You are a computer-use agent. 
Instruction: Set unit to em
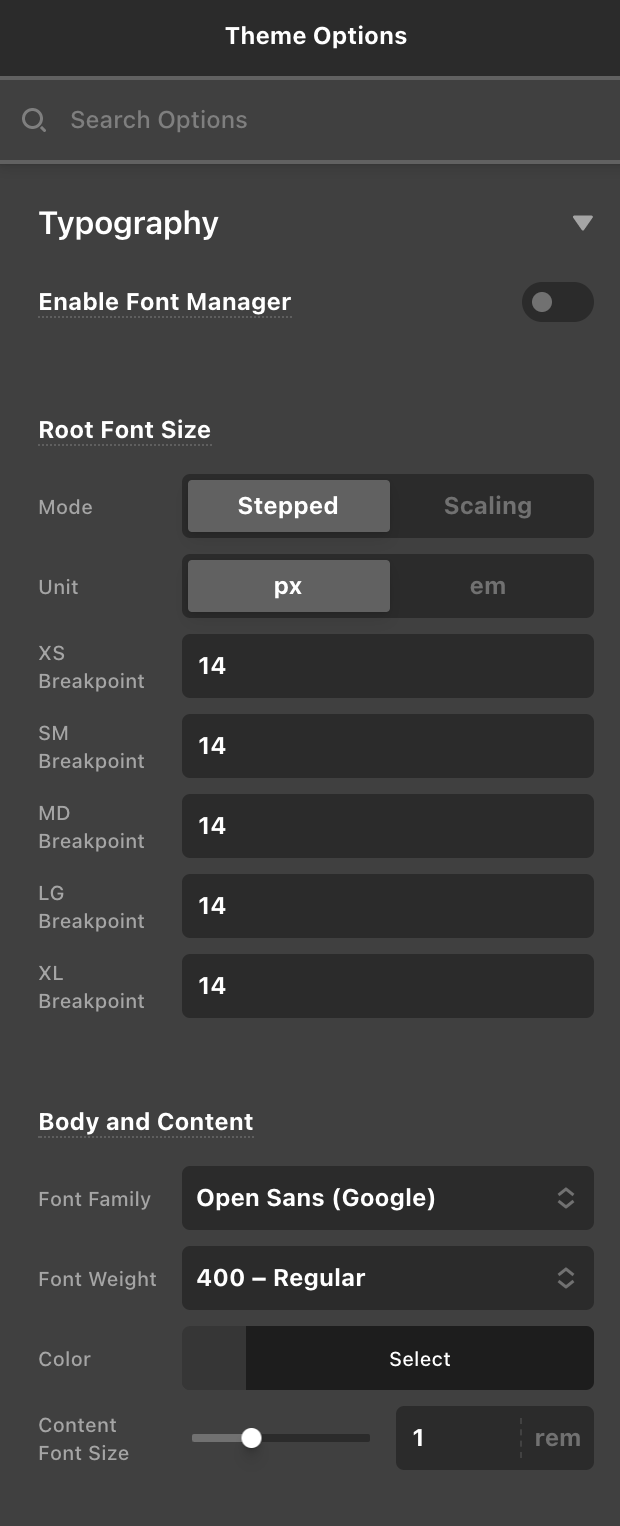(488, 586)
